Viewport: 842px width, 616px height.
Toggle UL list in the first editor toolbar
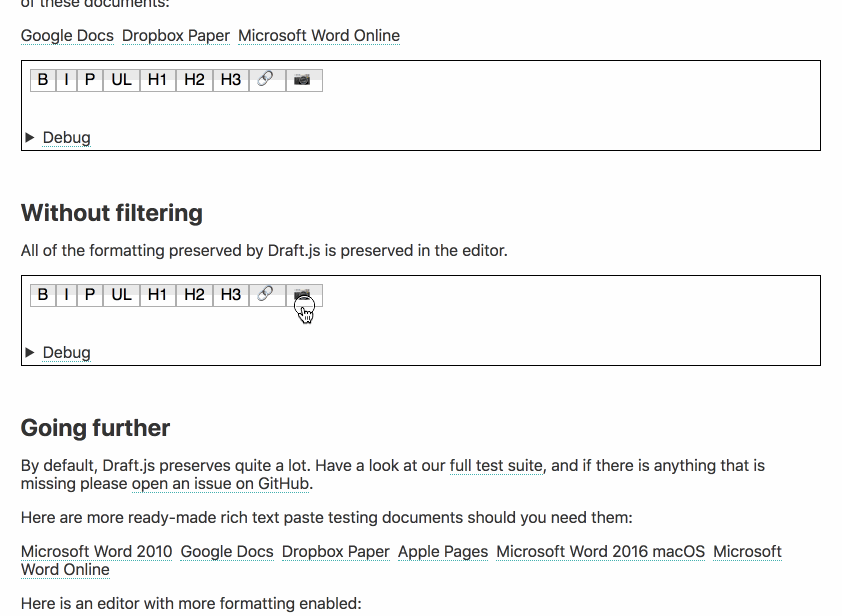coord(121,80)
